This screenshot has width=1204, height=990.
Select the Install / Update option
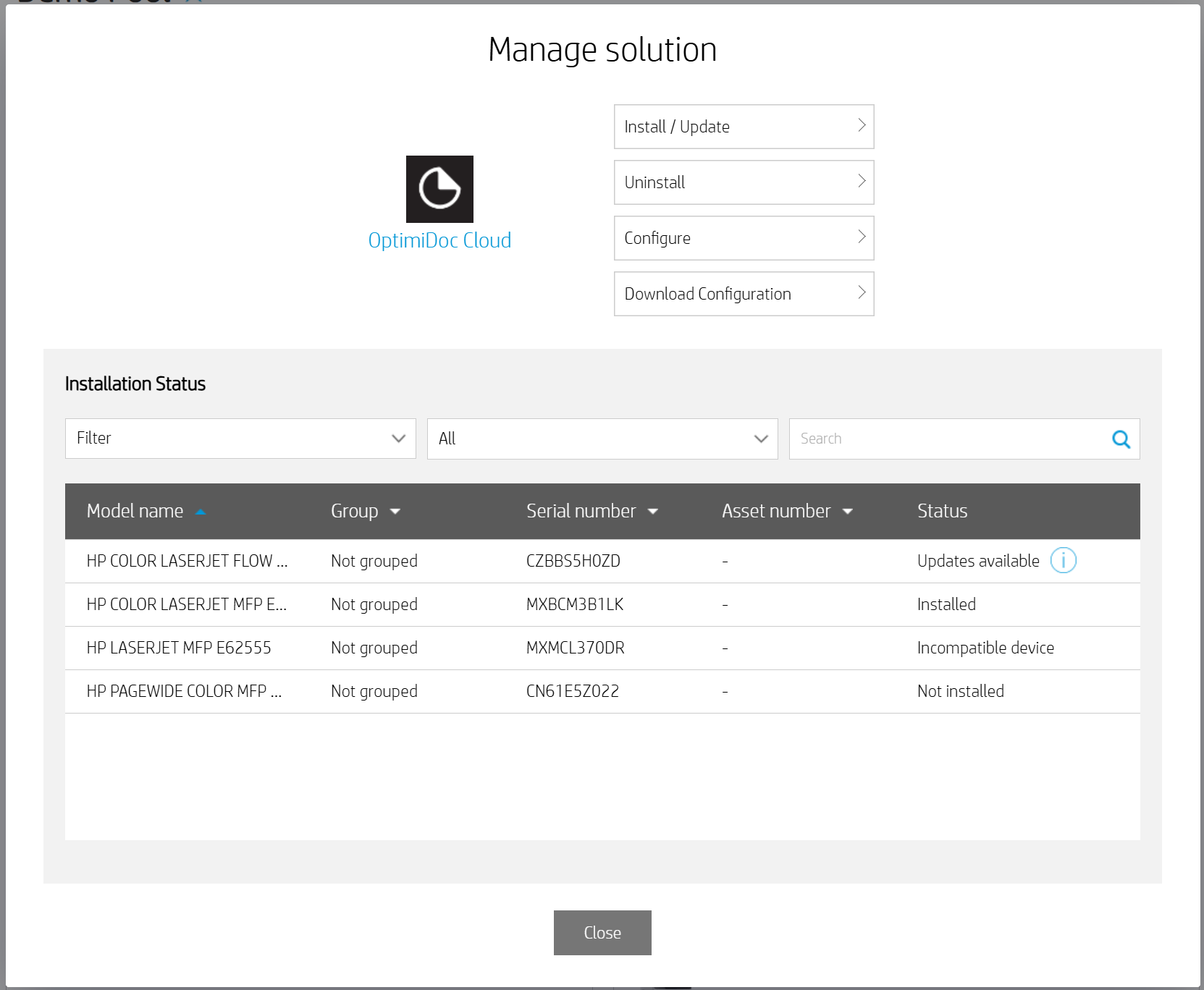pyautogui.click(x=744, y=127)
